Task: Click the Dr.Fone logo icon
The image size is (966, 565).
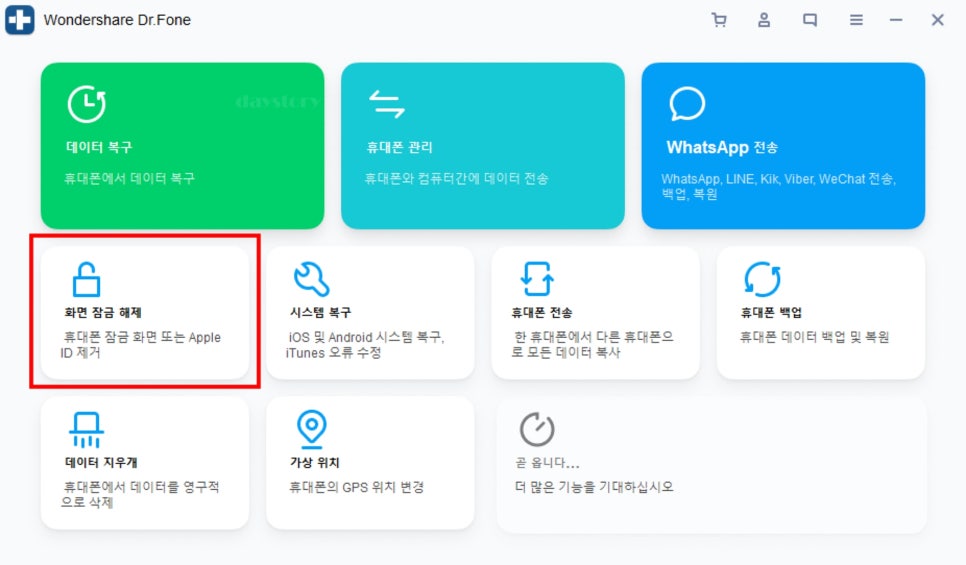Action: click(20, 20)
